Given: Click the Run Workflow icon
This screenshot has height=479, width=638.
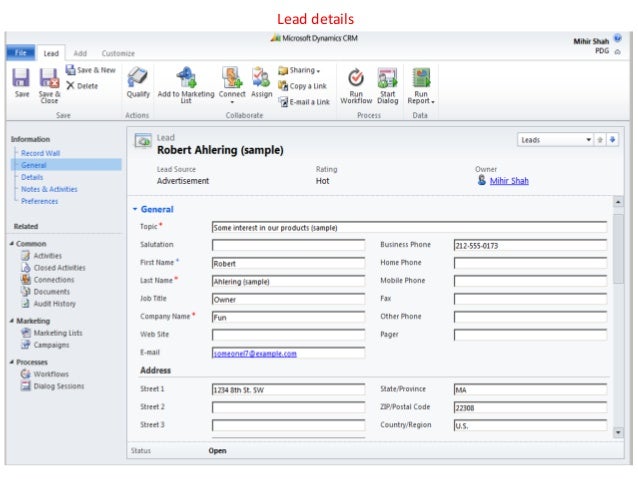Looking at the screenshot, I should pos(355,78).
